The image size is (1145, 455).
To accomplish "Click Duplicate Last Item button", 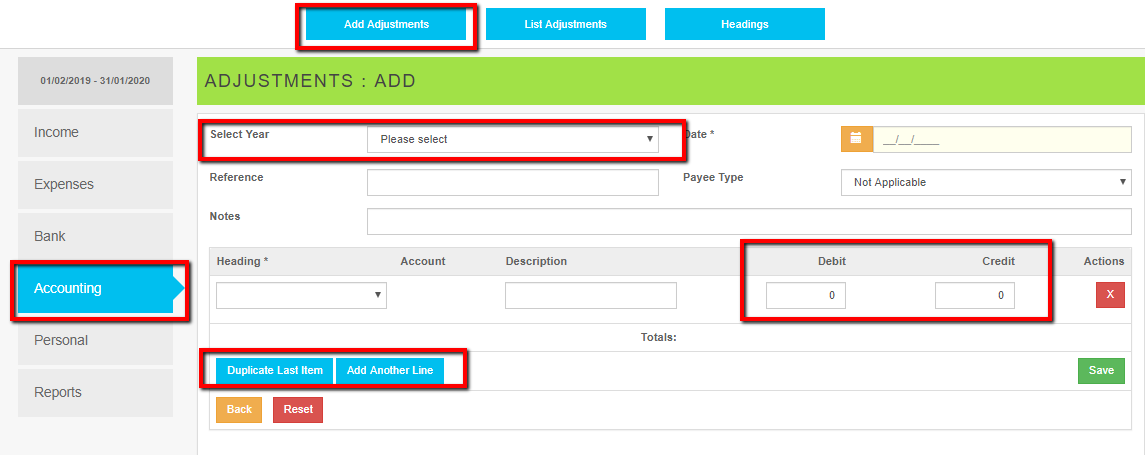I will tap(275, 370).
